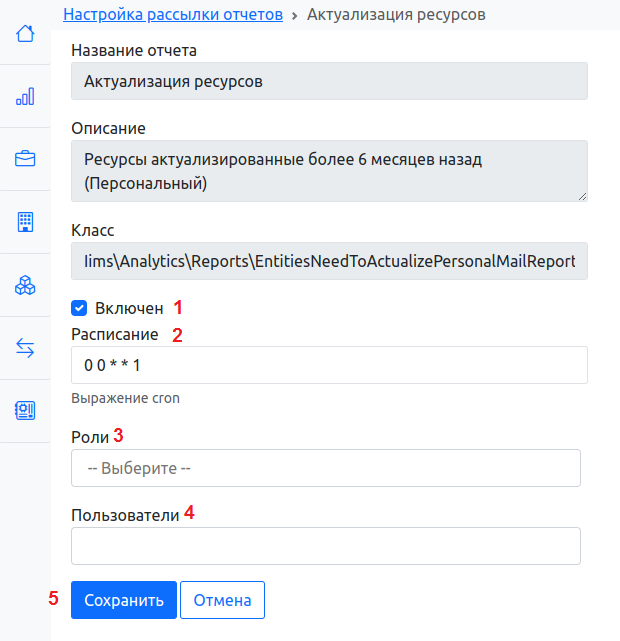This screenshot has height=641, width=620.
Task: Uncheck the "Включен" checkbox
Action: (x=80, y=308)
